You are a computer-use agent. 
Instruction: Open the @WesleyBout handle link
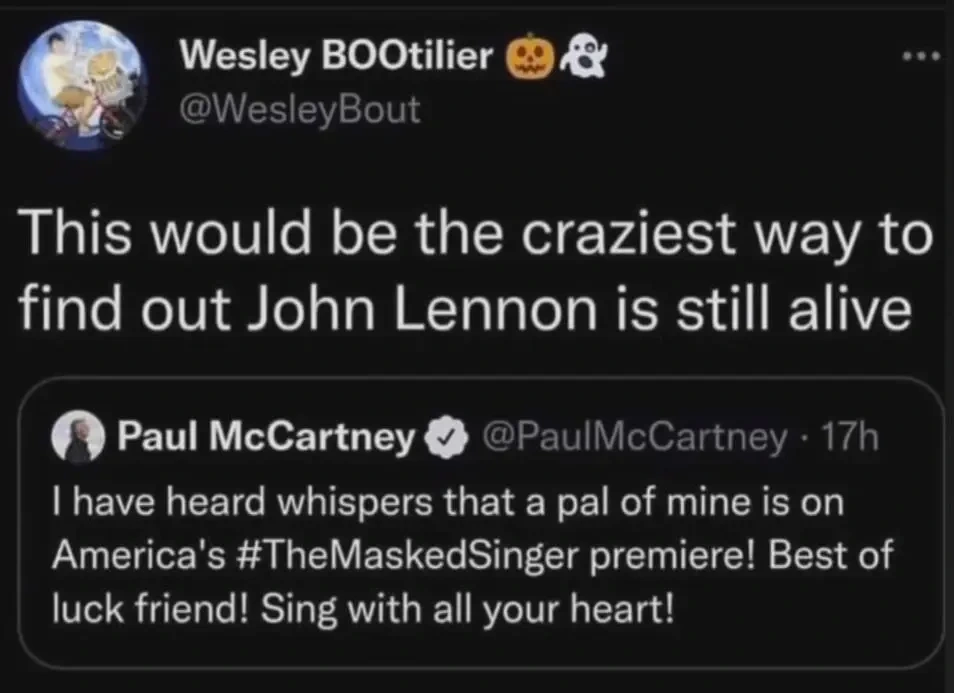[298, 108]
